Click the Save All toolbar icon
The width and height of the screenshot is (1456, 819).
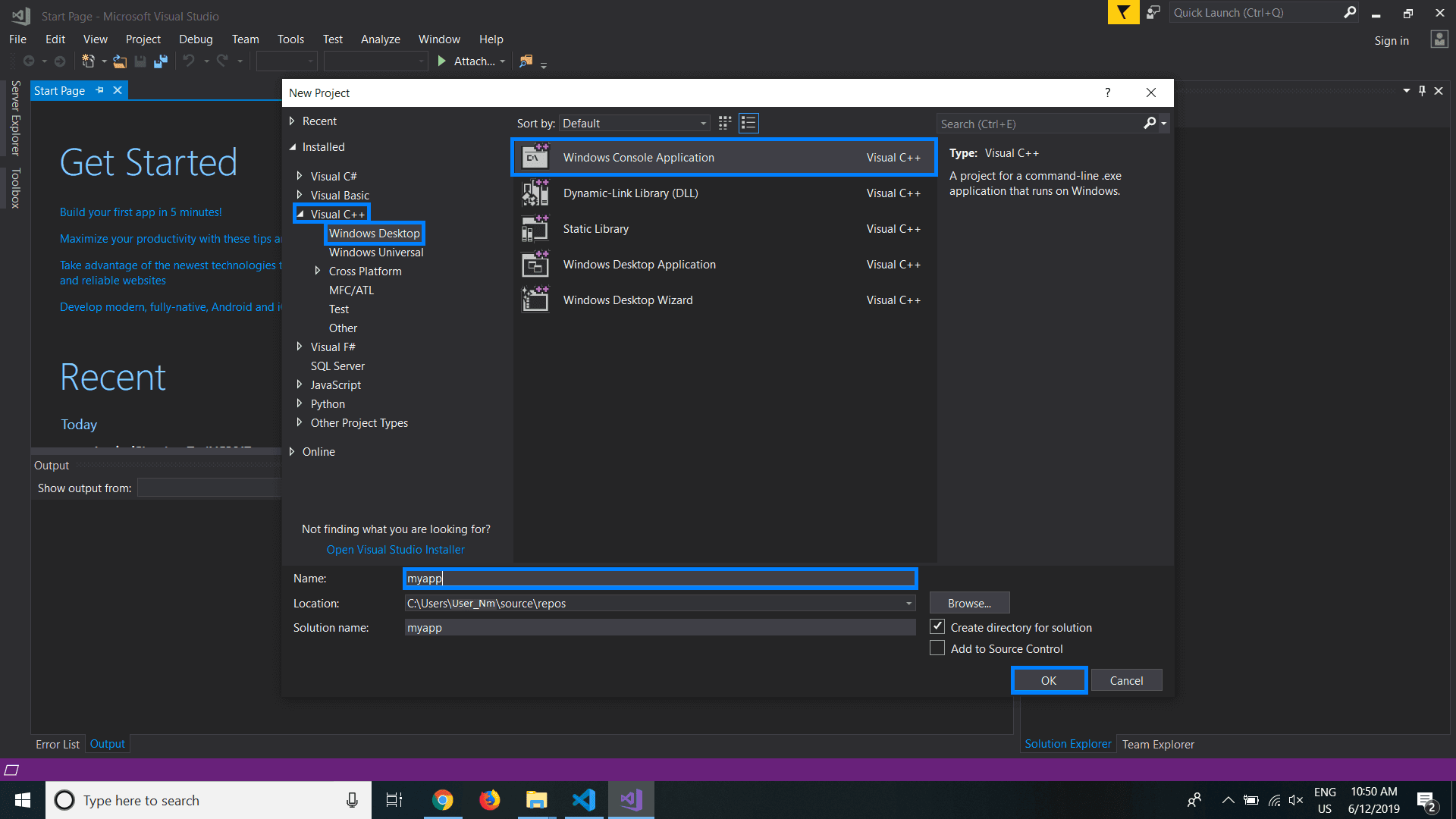[x=160, y=61]
